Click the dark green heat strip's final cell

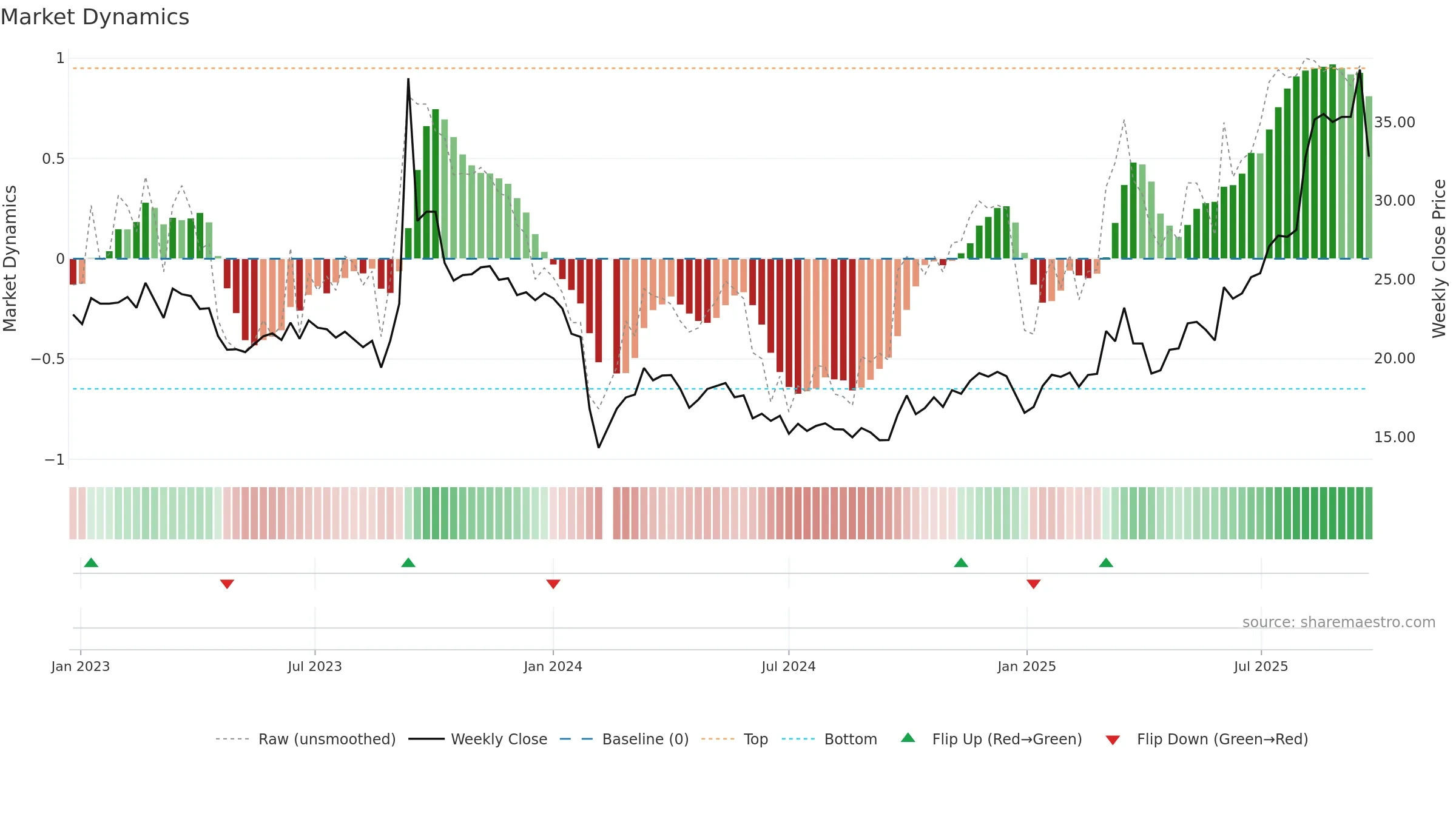pyautogui.click(x=1369, y=513)
